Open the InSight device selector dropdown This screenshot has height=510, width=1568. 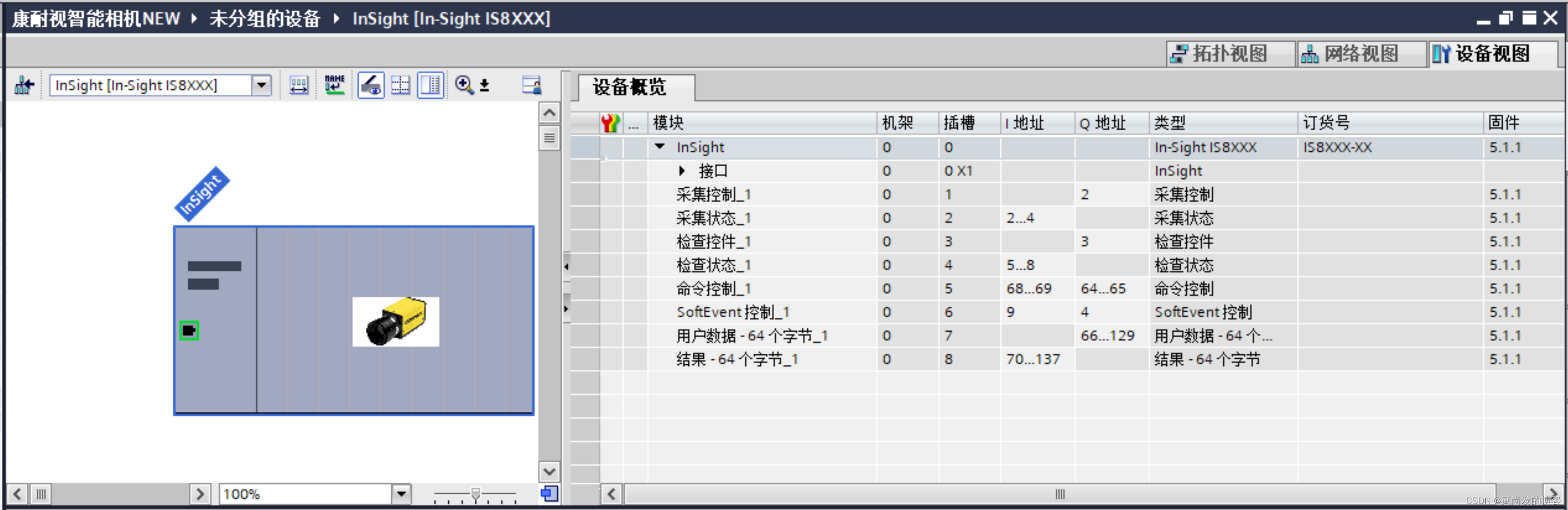coord(261,85)
